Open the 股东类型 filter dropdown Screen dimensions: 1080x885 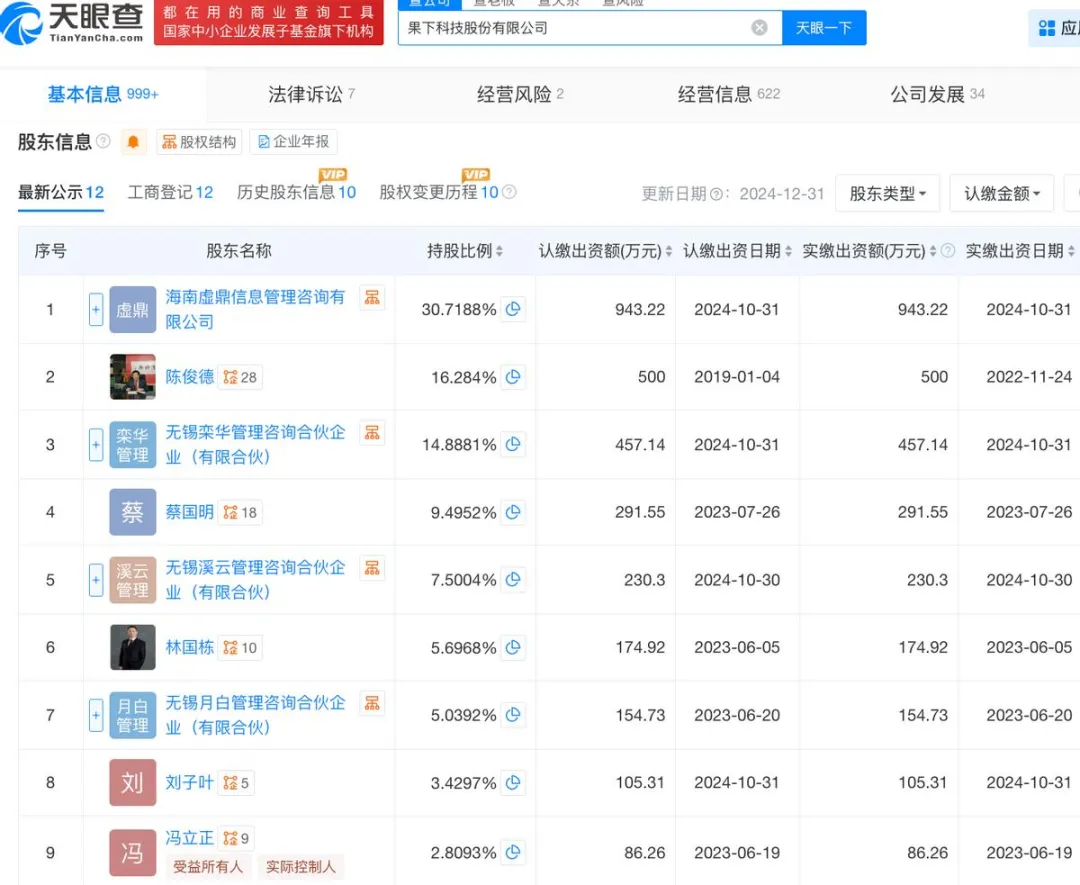(887, 193)
